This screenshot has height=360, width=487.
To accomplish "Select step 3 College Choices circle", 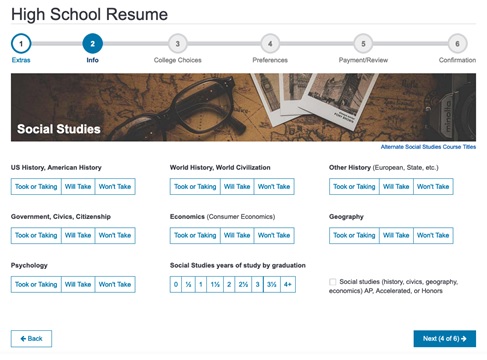I will (x=178, y=44).
